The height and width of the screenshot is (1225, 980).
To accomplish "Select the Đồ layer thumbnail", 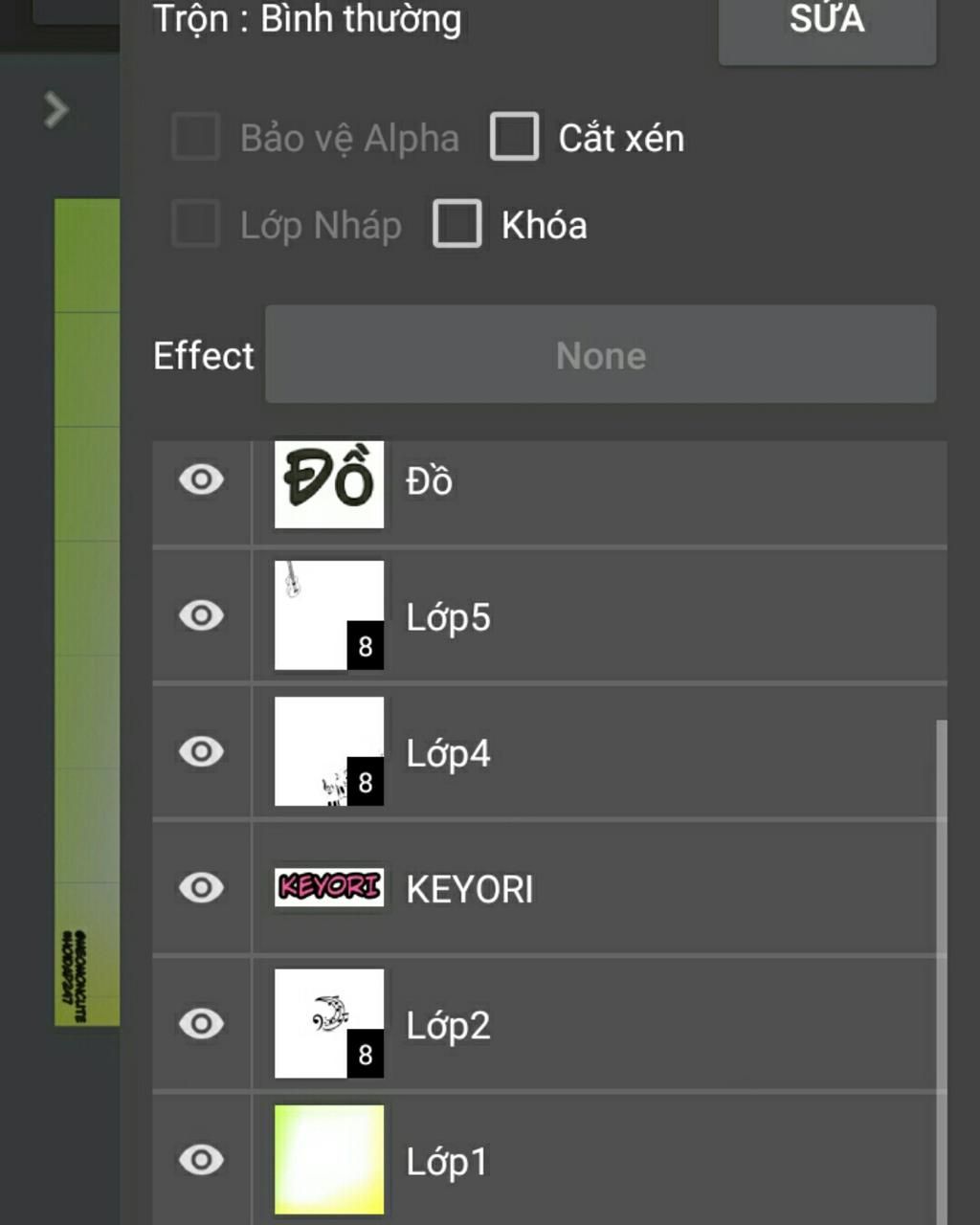I will click(329, 483).
